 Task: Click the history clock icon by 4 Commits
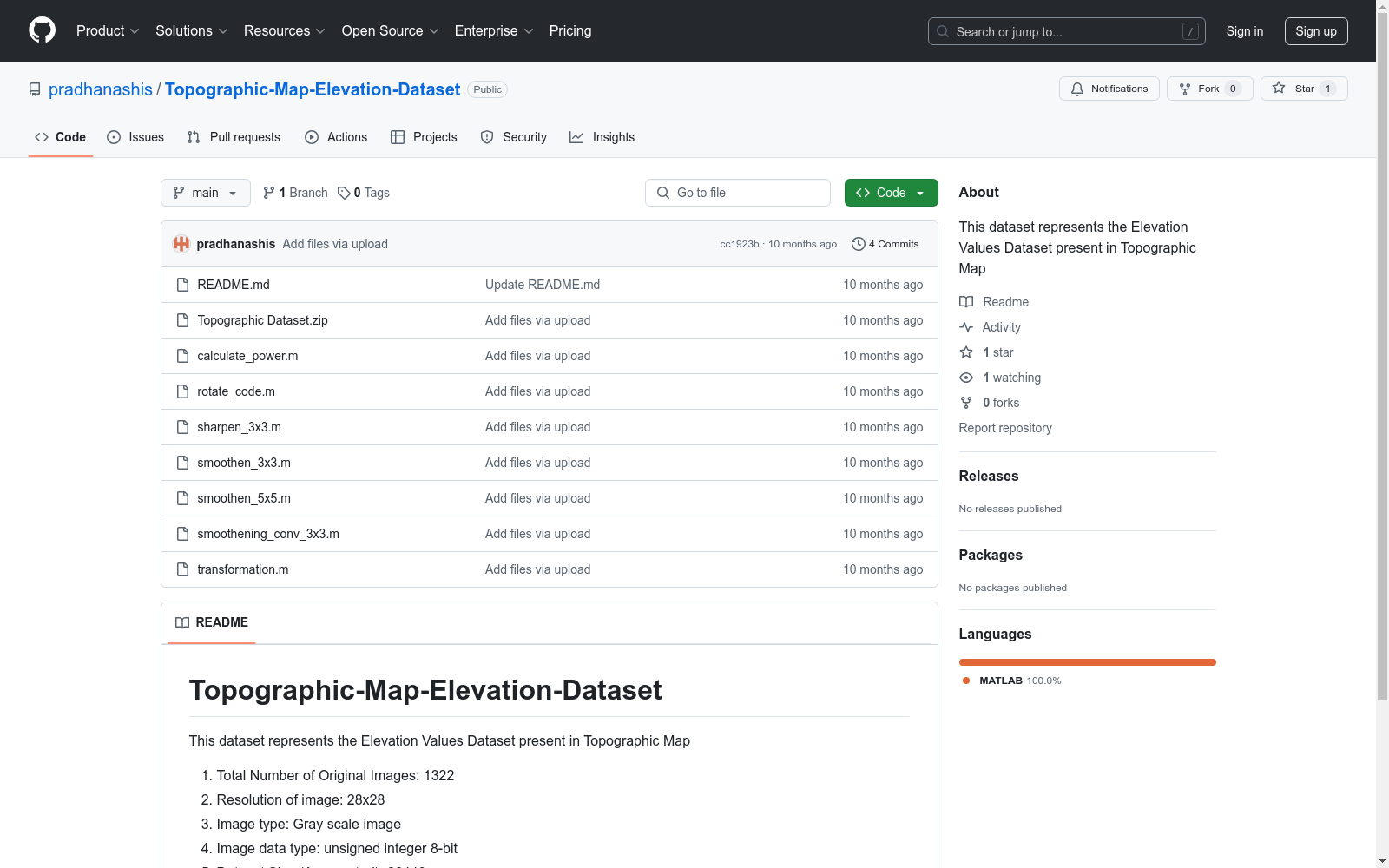coord(859,244)
